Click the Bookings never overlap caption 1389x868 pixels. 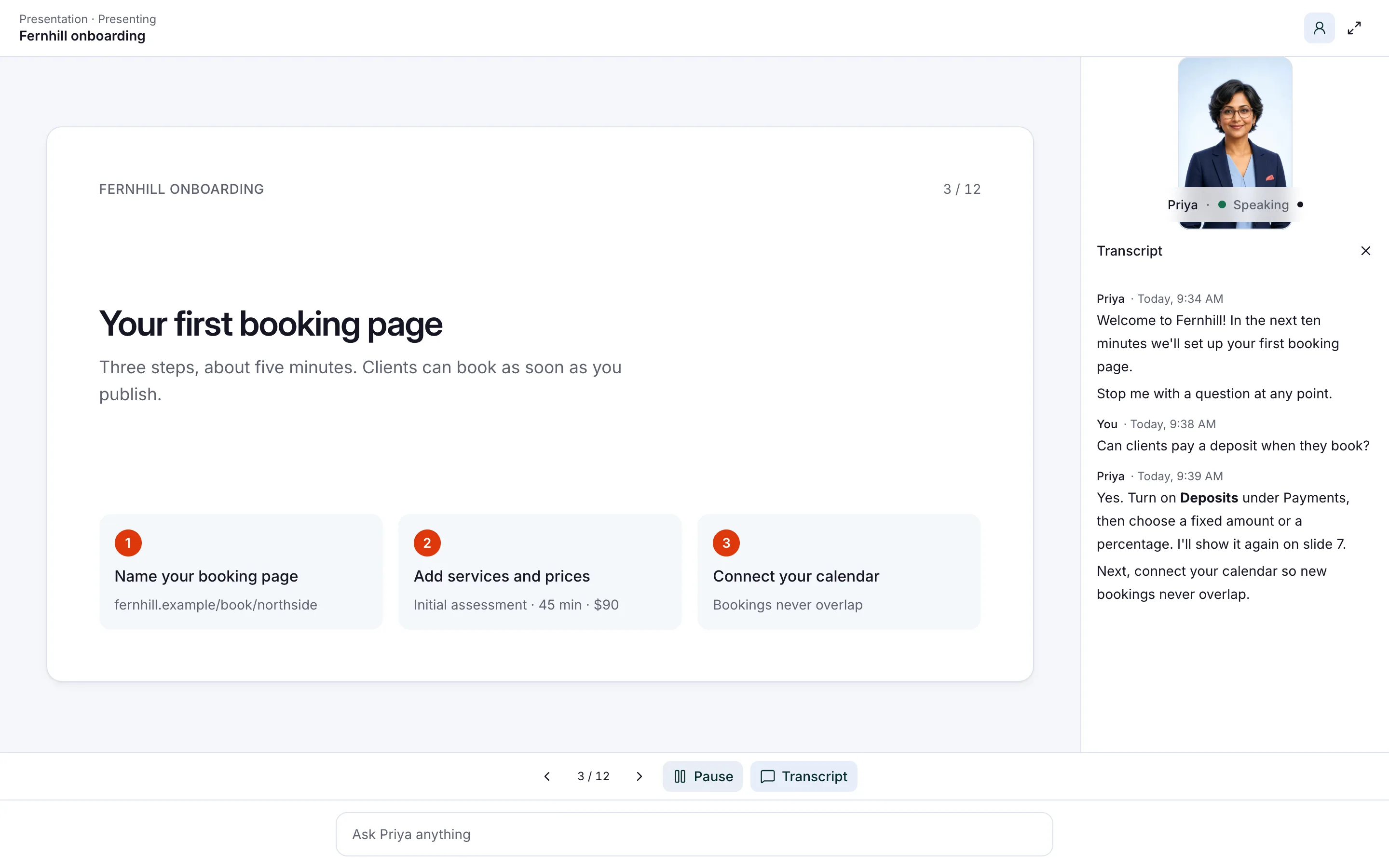[788, 605]
